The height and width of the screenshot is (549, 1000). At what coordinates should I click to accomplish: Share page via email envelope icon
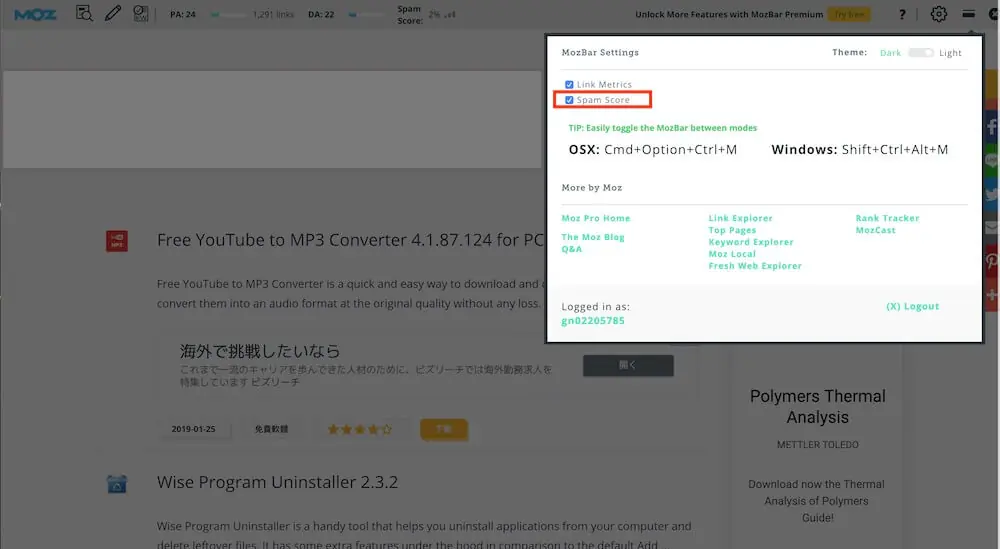click(x=992, y=228)
